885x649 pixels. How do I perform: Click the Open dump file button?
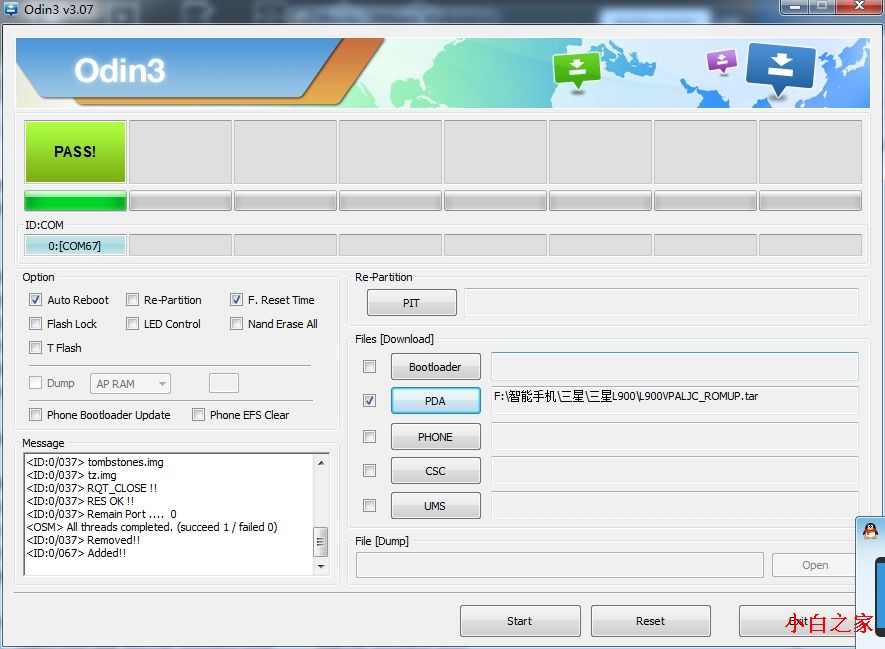[814, 565]
